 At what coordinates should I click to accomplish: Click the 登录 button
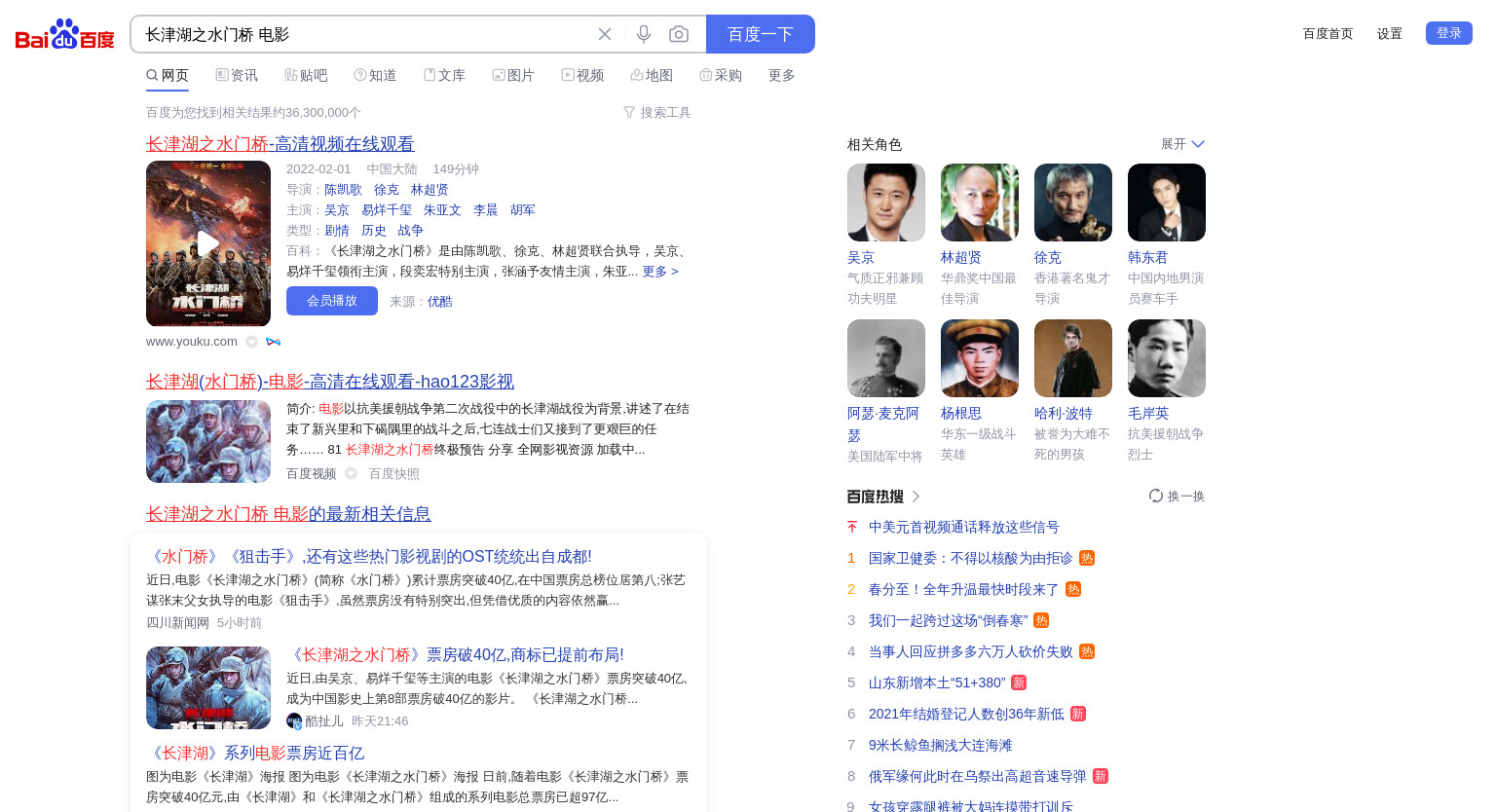(1449, 33)
